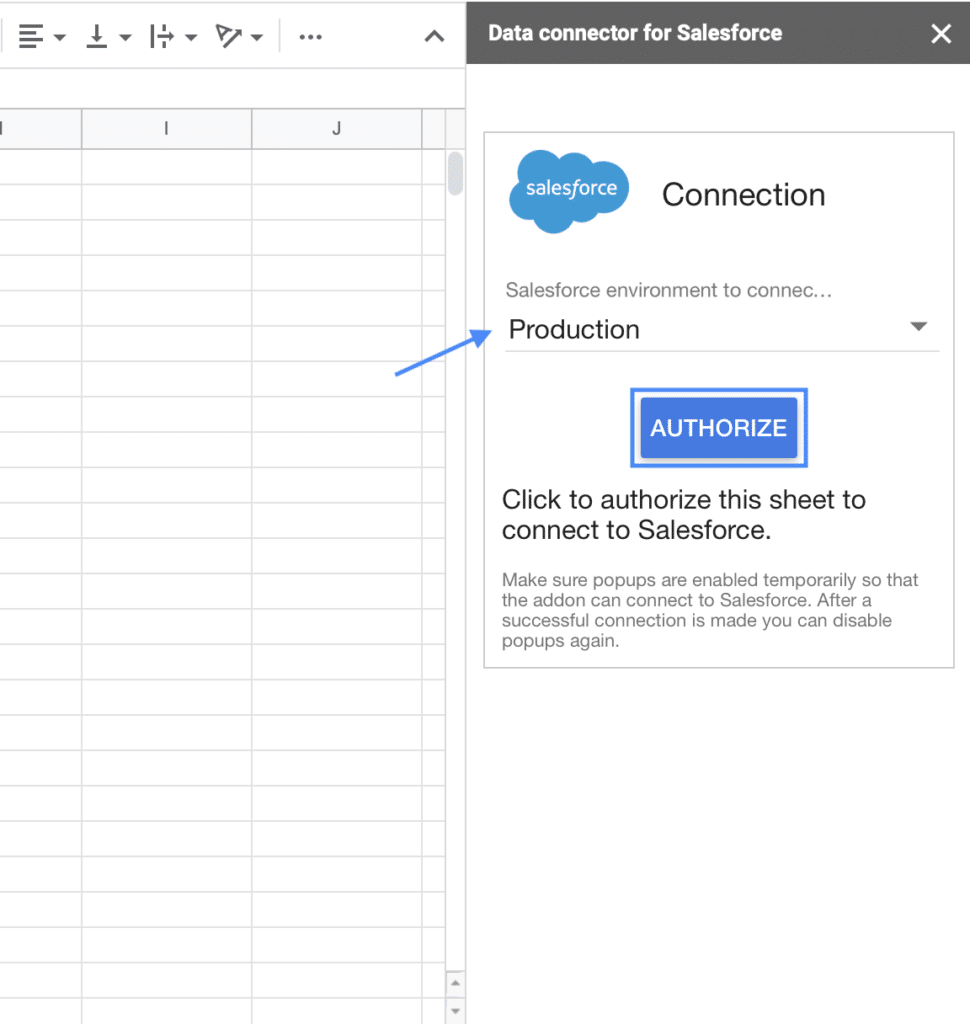Open vertical align dropdown arrow
The width and height of the screenshot is (970, 1024).
[x=125, y=37]
